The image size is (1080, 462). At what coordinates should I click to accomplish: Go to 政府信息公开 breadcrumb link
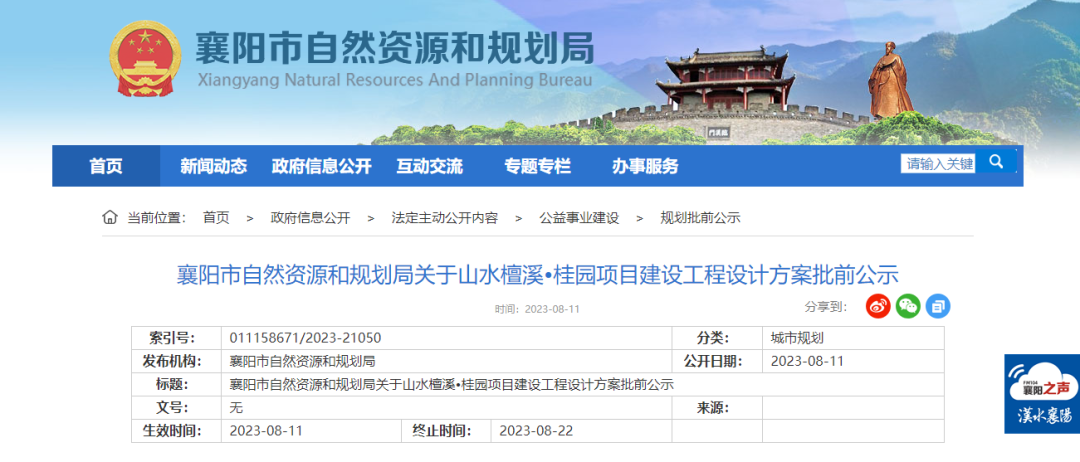311,218
